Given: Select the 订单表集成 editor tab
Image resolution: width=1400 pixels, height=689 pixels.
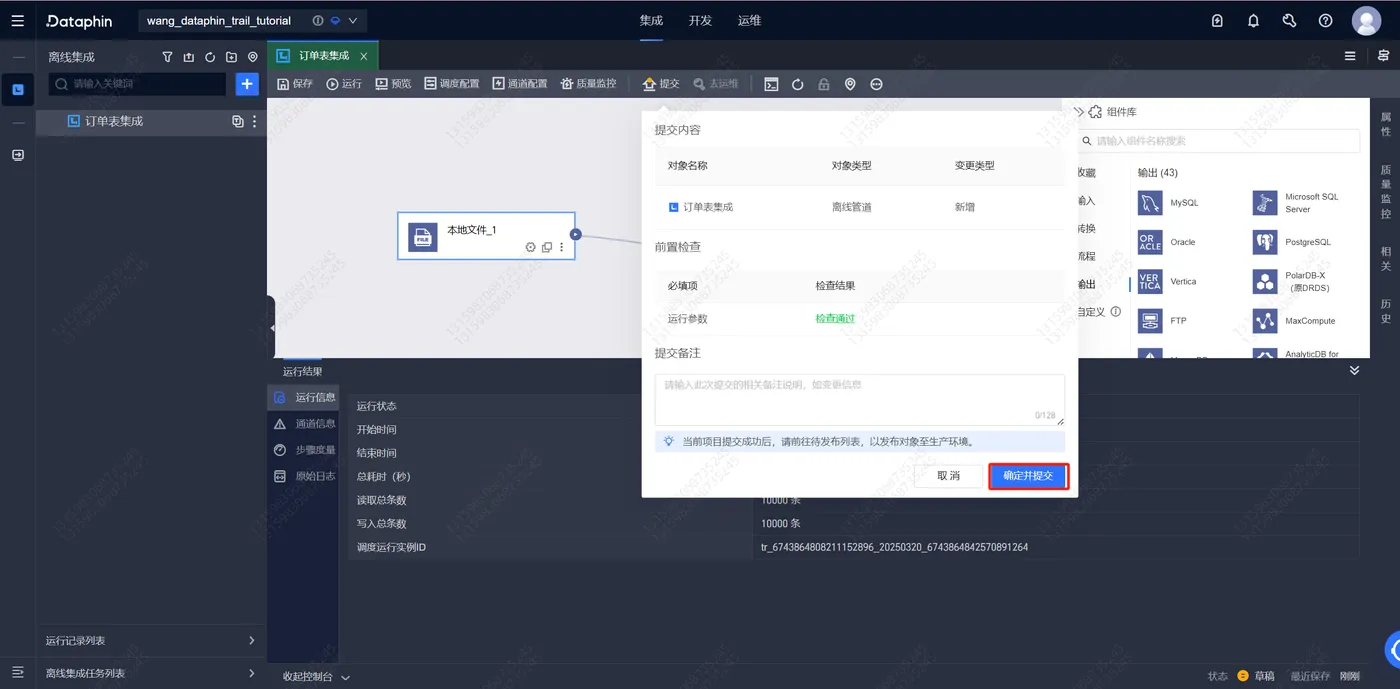Looking at the screenshot, I should (323, 56).
